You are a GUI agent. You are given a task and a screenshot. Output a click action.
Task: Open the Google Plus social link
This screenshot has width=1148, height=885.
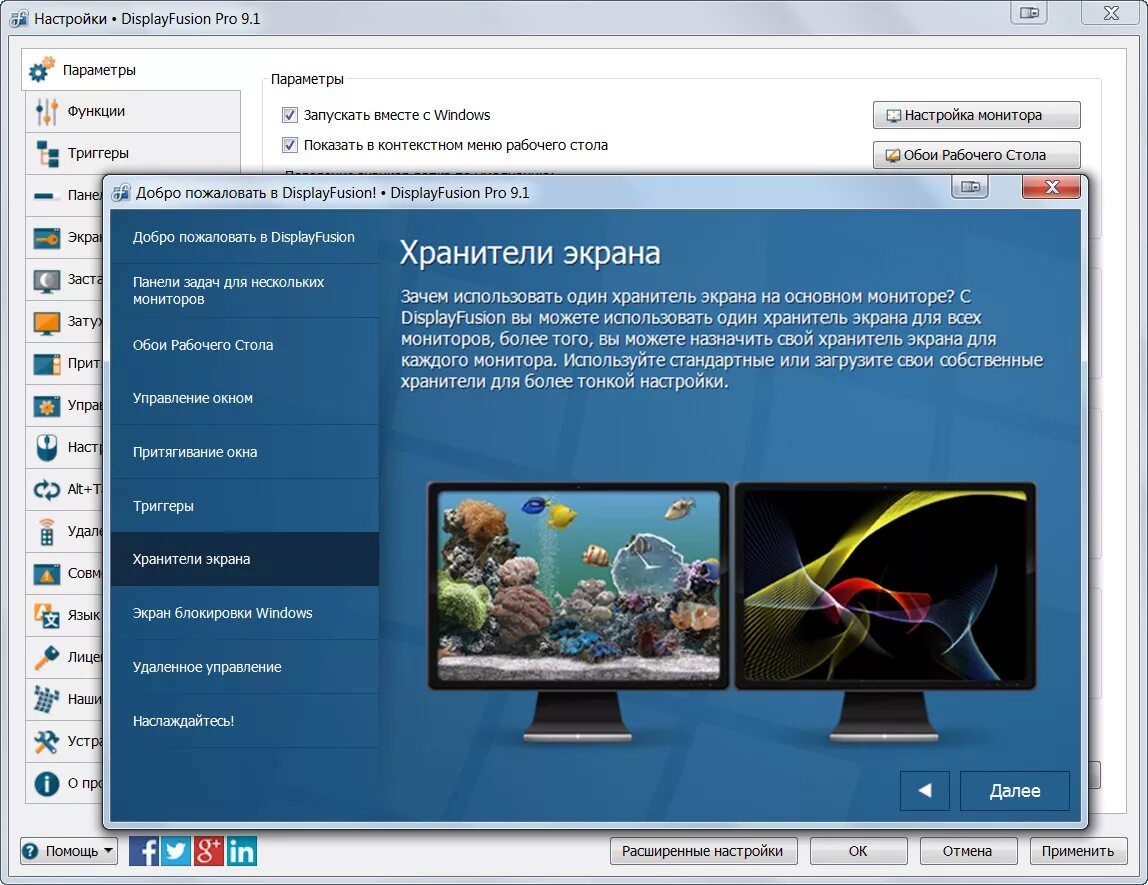pyautogui.click(x=209, y=851)
